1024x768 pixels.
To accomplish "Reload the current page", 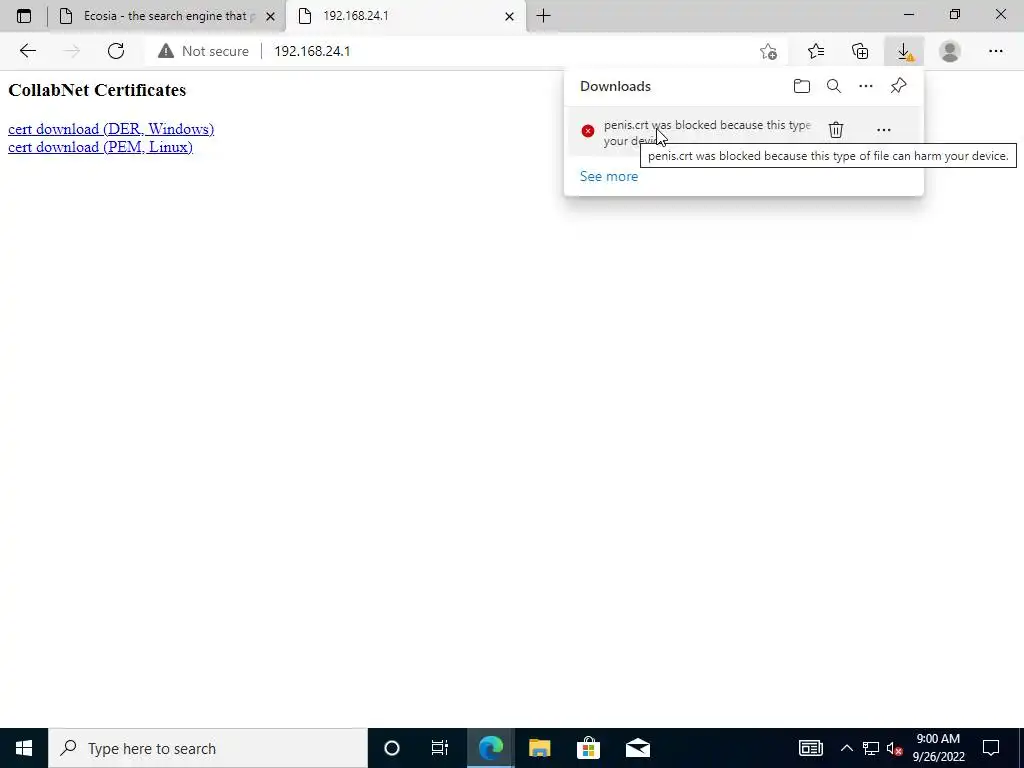I will click(116, 51).
